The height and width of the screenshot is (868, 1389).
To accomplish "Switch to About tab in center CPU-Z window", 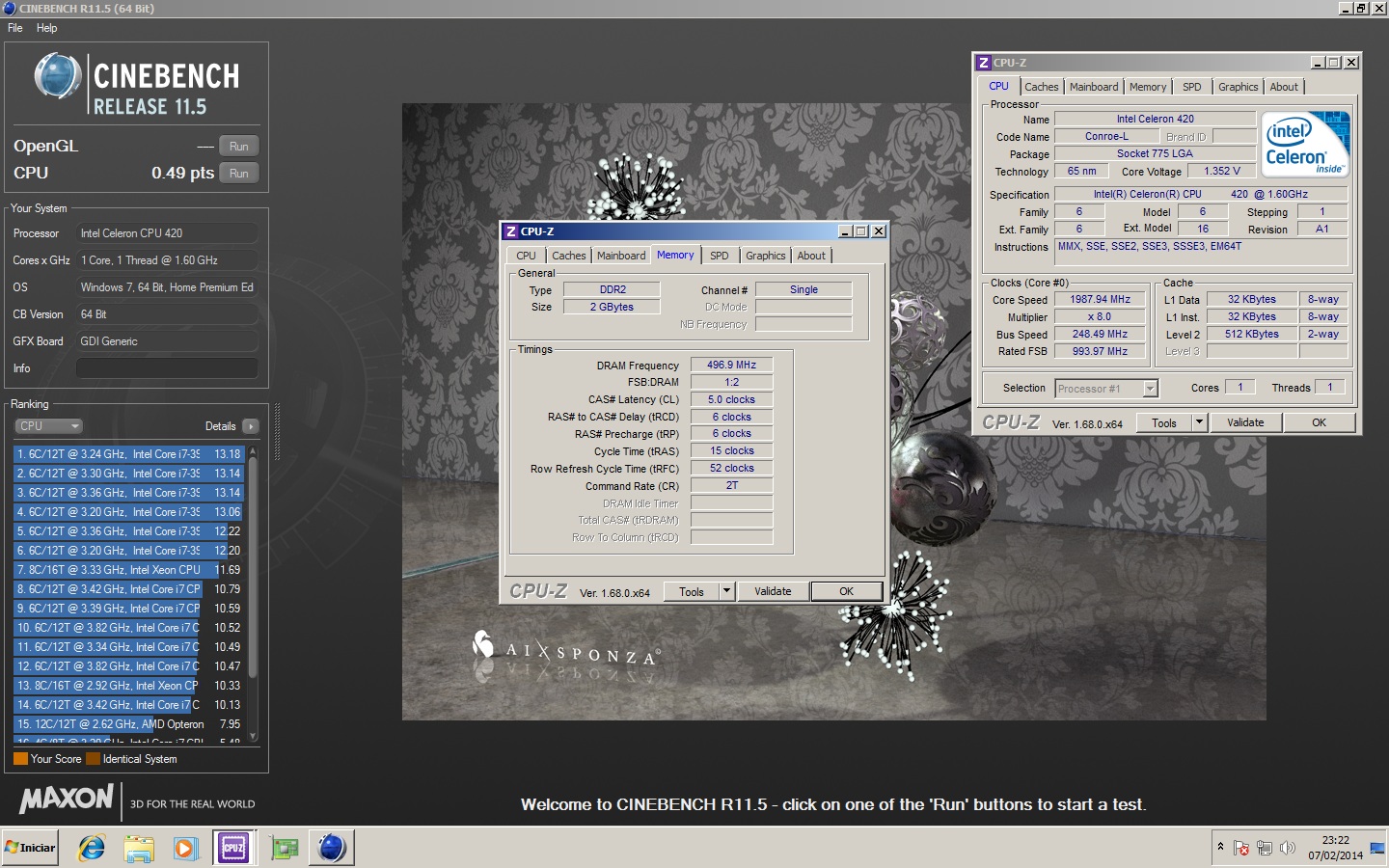I will tap(811, 256).
